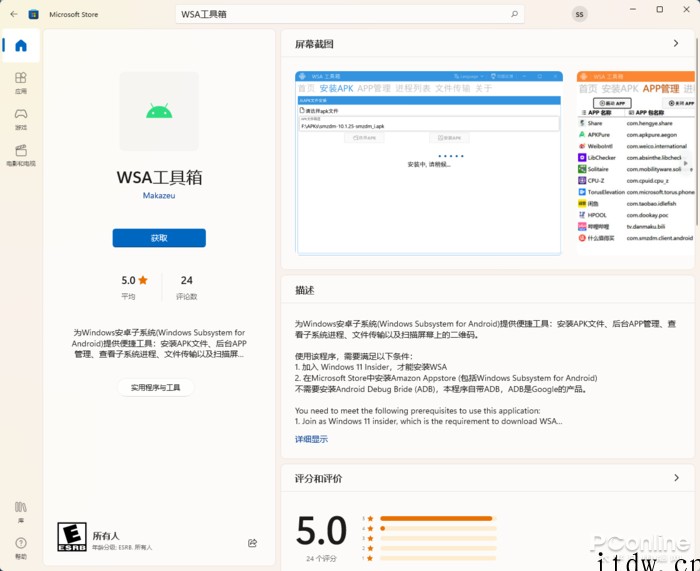Click the 5-star rating bar
This screenshot has width=700, height=571.
click(438, 518)
